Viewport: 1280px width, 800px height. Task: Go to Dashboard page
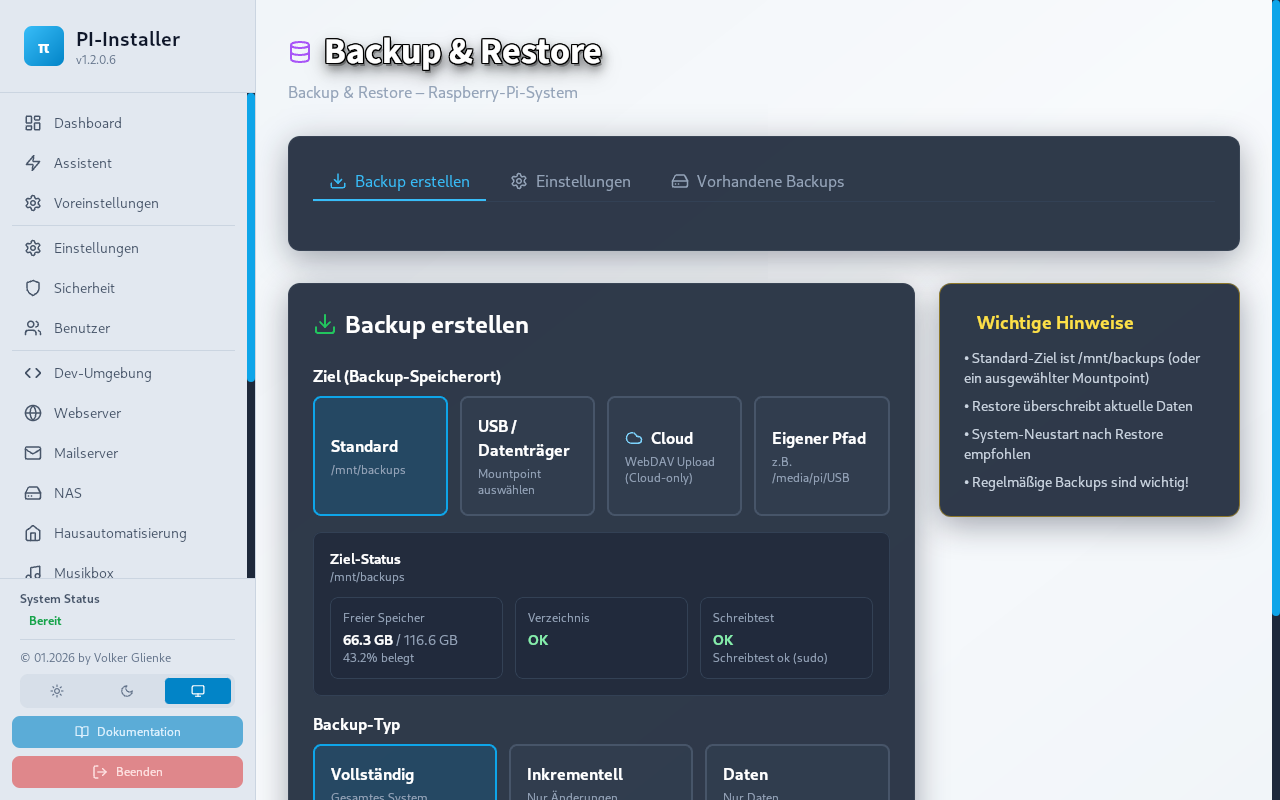click(x=123, y=123)
